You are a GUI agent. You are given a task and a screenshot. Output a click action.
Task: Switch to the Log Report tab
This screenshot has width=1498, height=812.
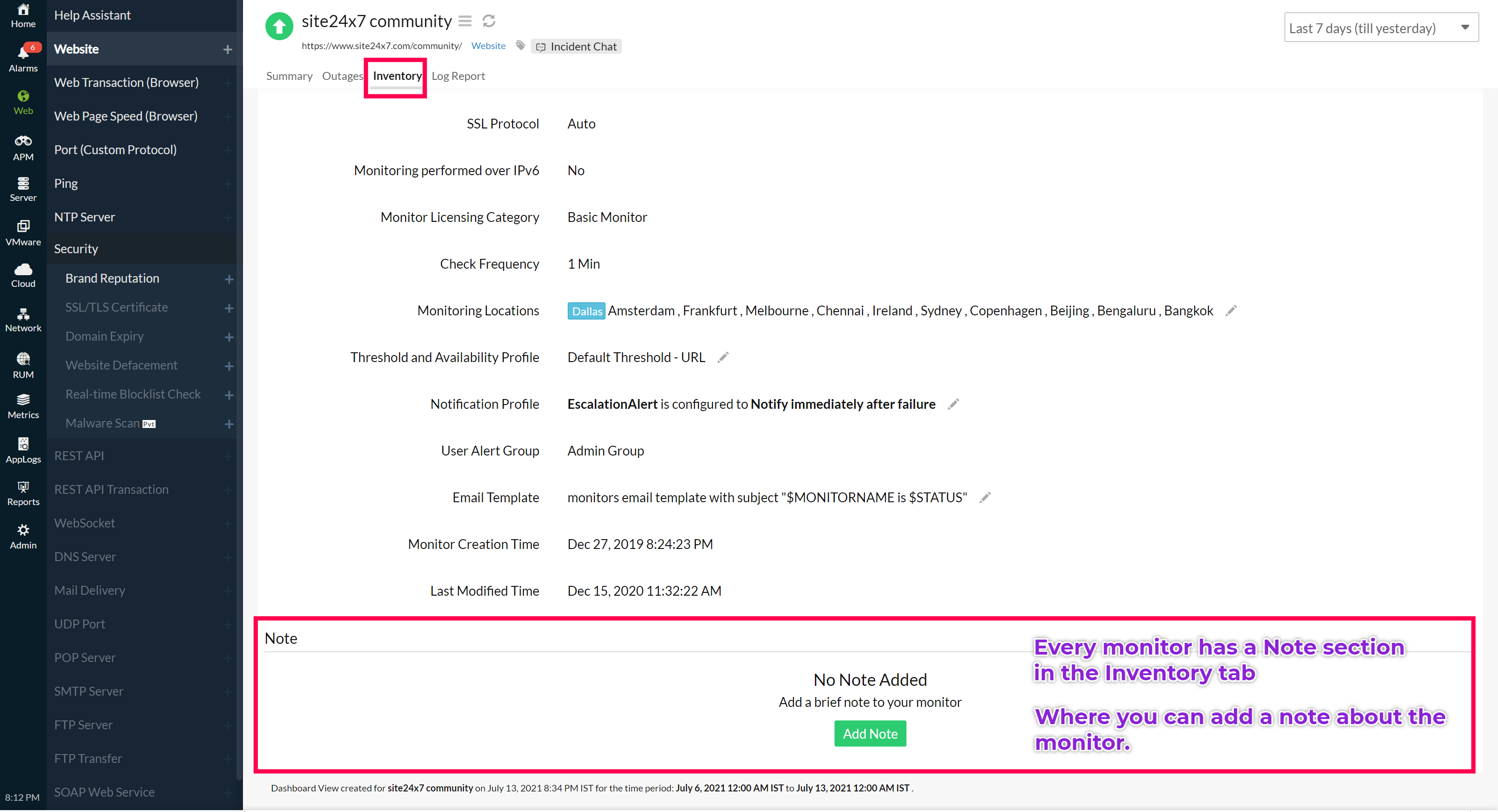tap(457, 76)
